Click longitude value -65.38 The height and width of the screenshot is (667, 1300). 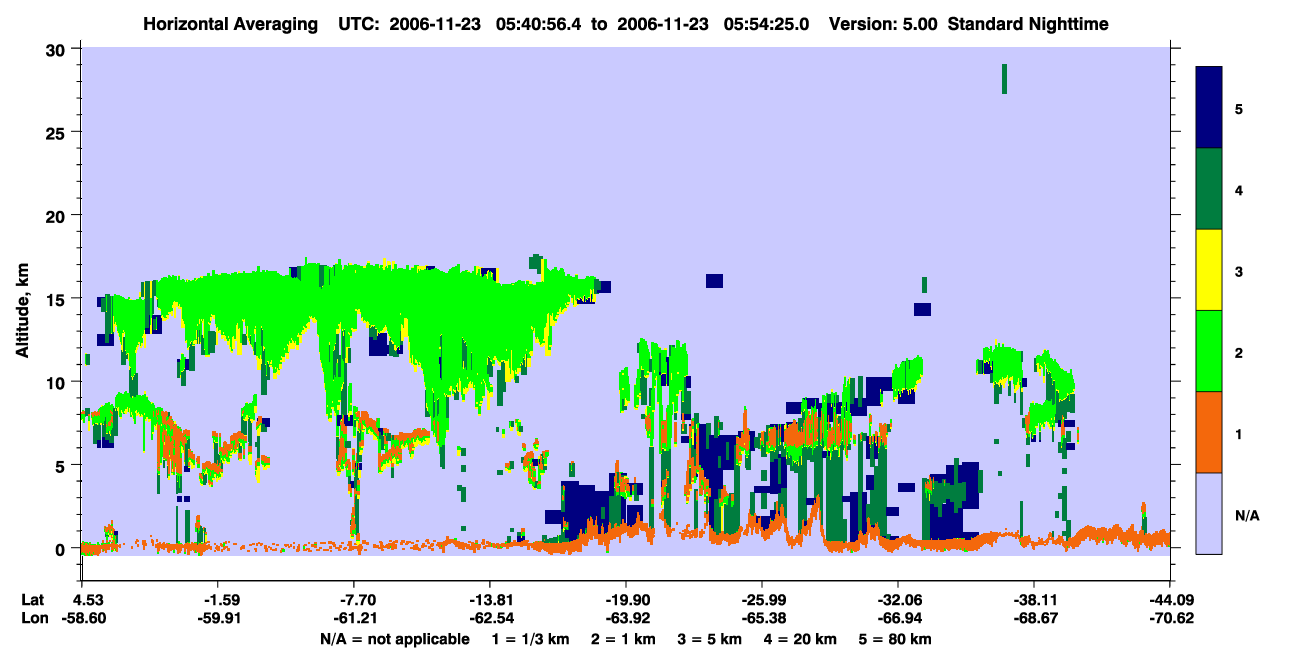pos(762,618)
